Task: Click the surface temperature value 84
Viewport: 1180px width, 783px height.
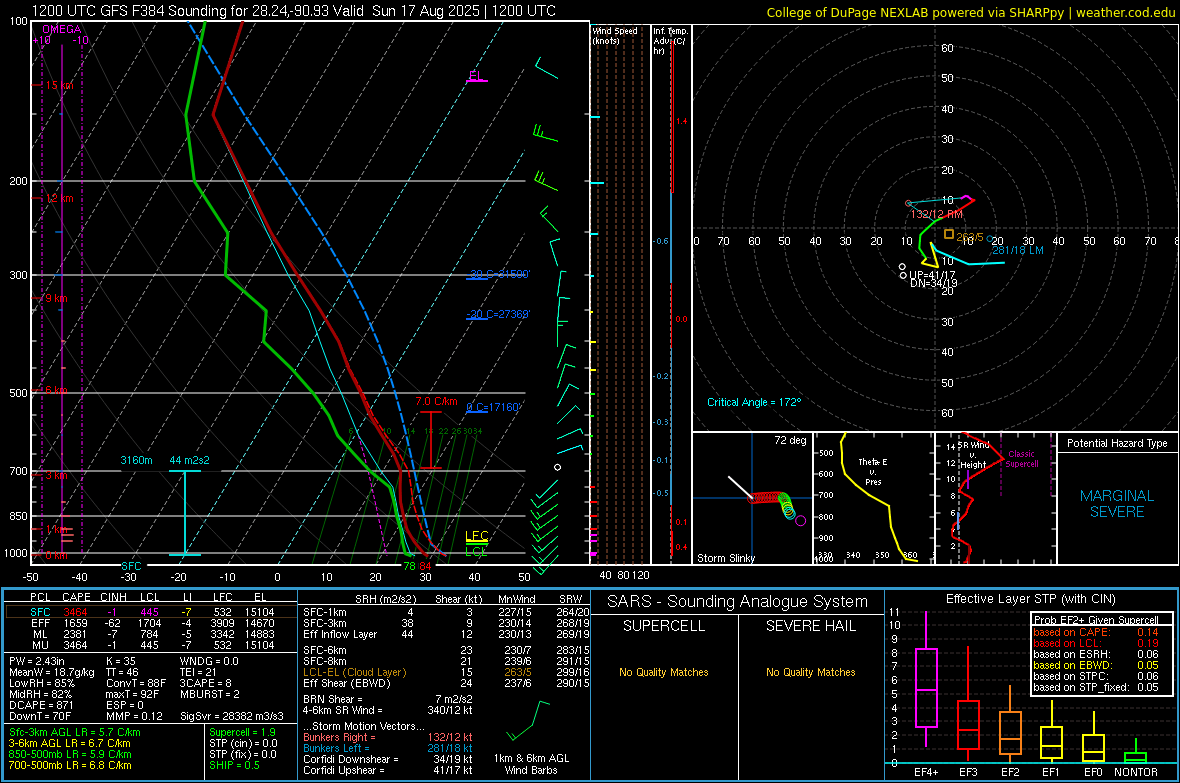Action: [425, 566]
